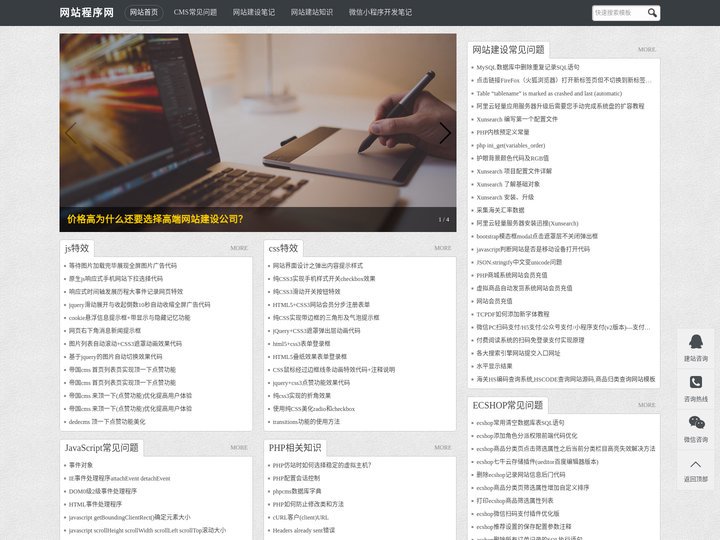720x540 pixels.
Task: Open 水平显示结果 link
Action: 494,366
